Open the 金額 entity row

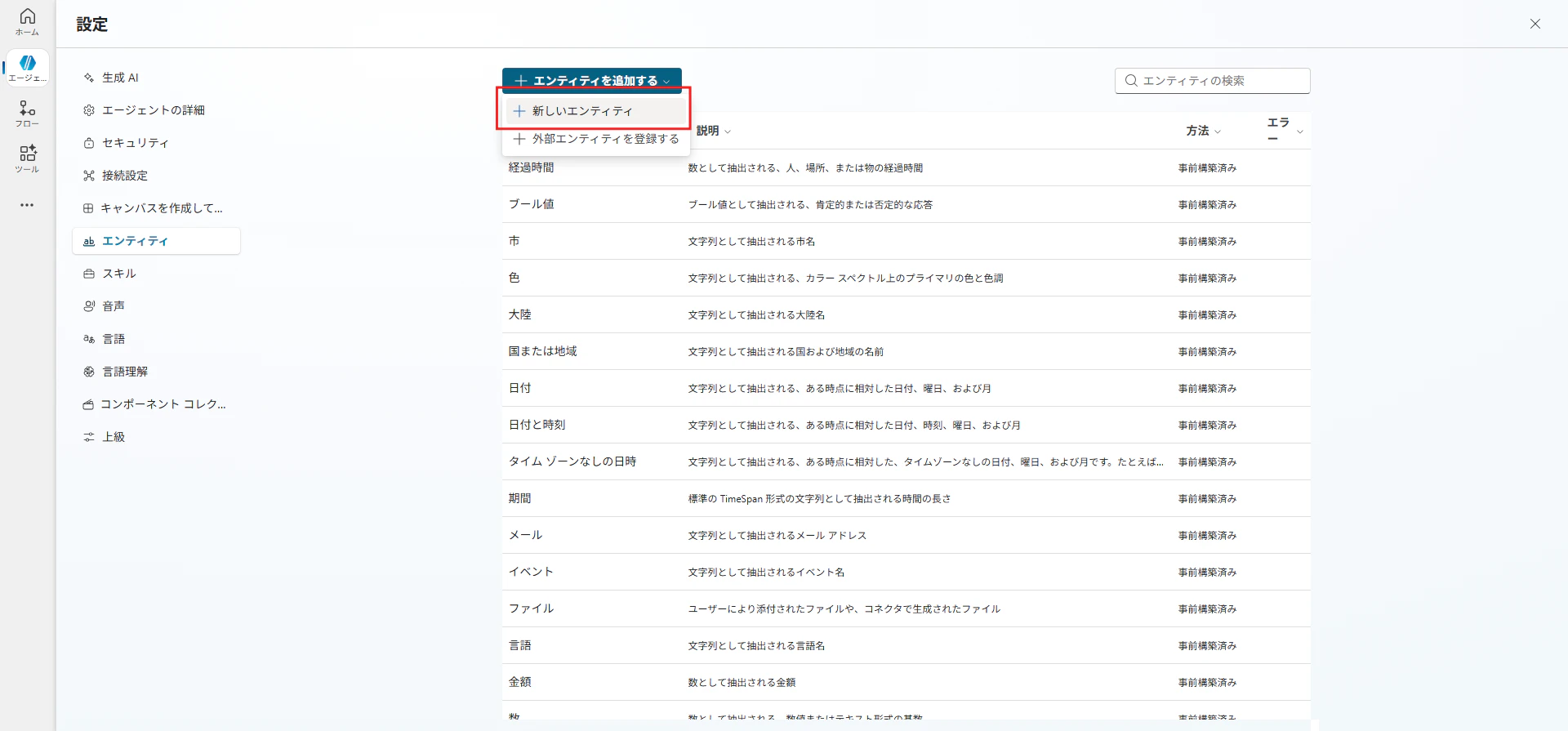click(906, 682)
